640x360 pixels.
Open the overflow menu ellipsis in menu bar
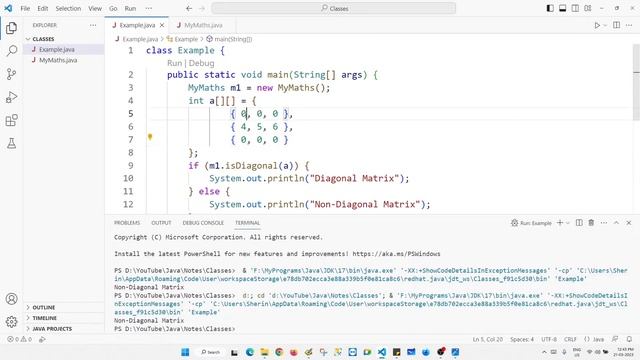(149, 8)
